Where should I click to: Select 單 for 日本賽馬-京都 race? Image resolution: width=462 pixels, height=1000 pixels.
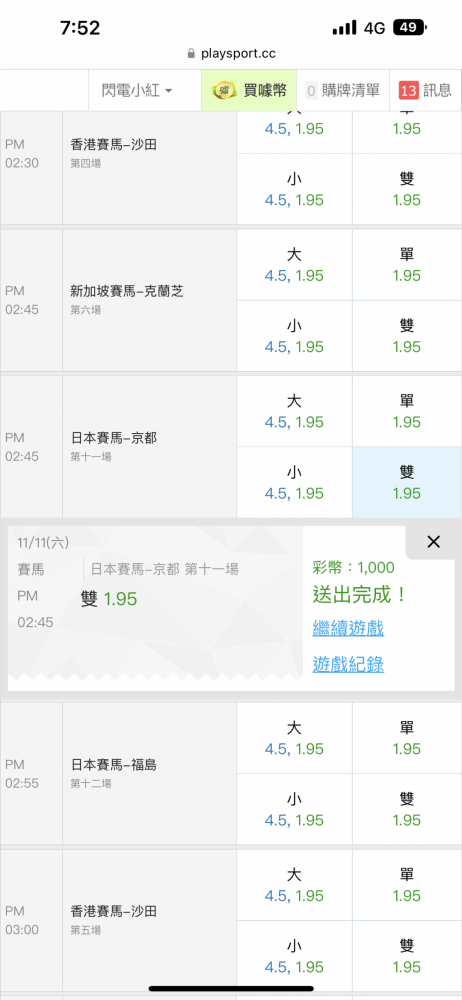(407, 411)
